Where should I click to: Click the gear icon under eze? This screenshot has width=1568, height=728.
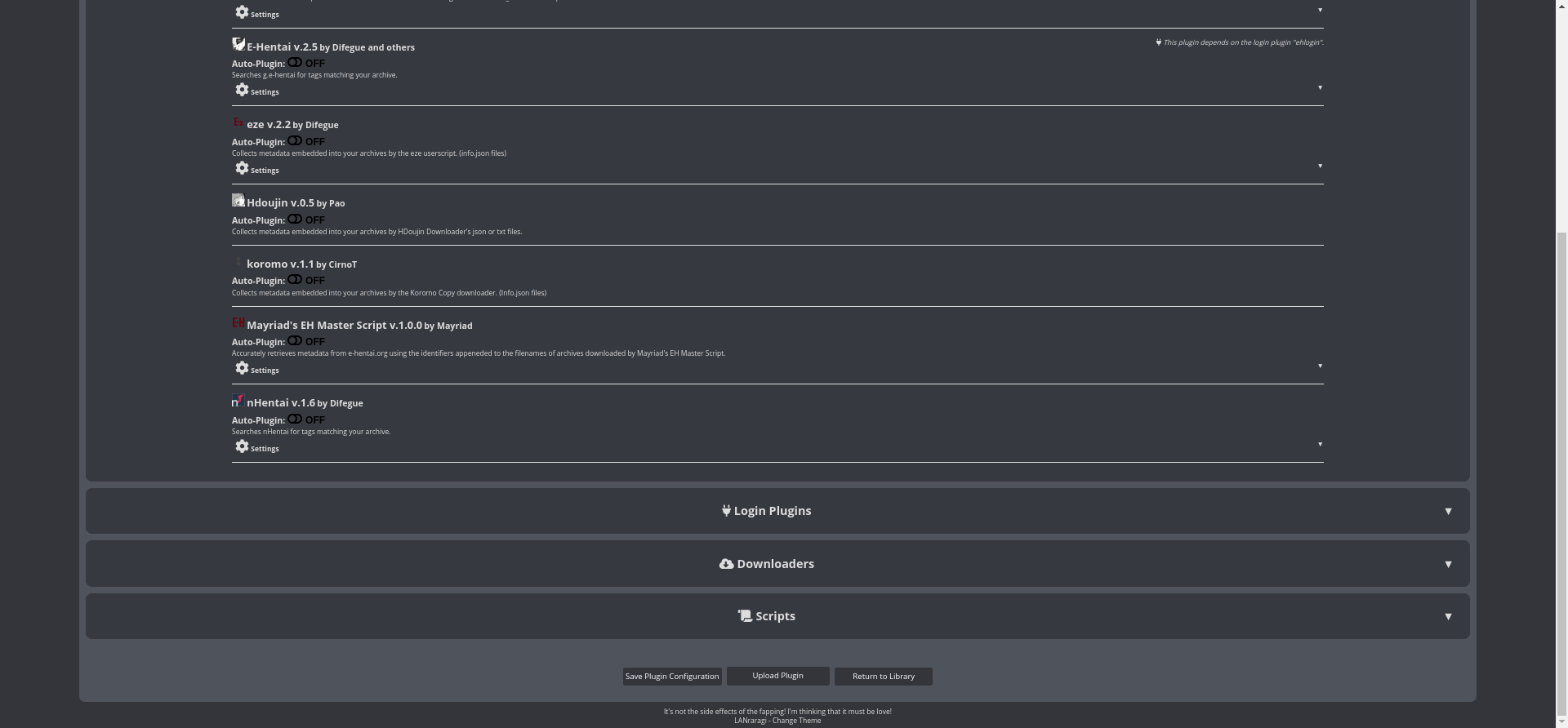pyautogui.click(x=242, y=168)
